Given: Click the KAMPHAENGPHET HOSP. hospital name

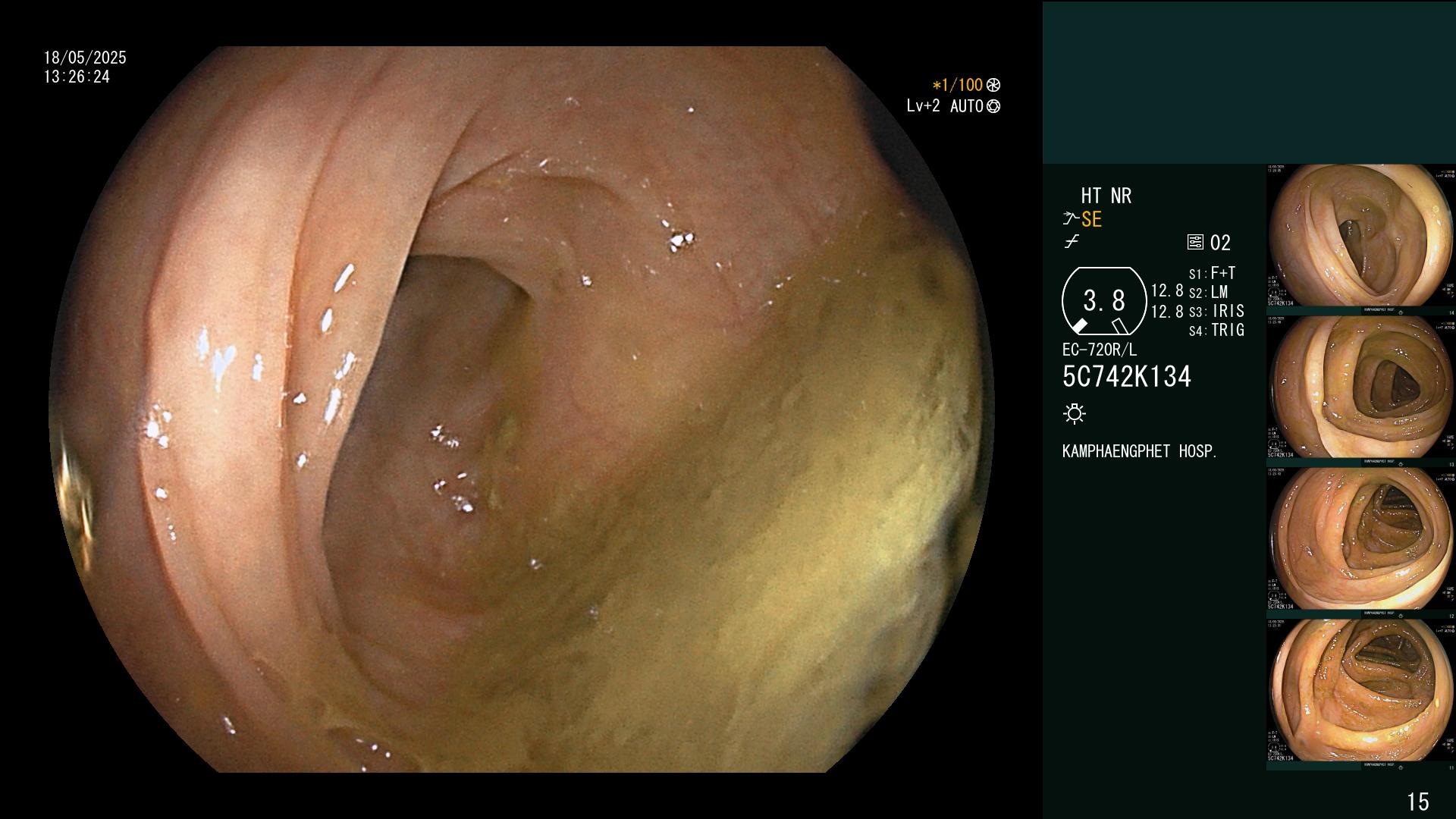Looking at the screenshot, I should tap(1140, 451).
